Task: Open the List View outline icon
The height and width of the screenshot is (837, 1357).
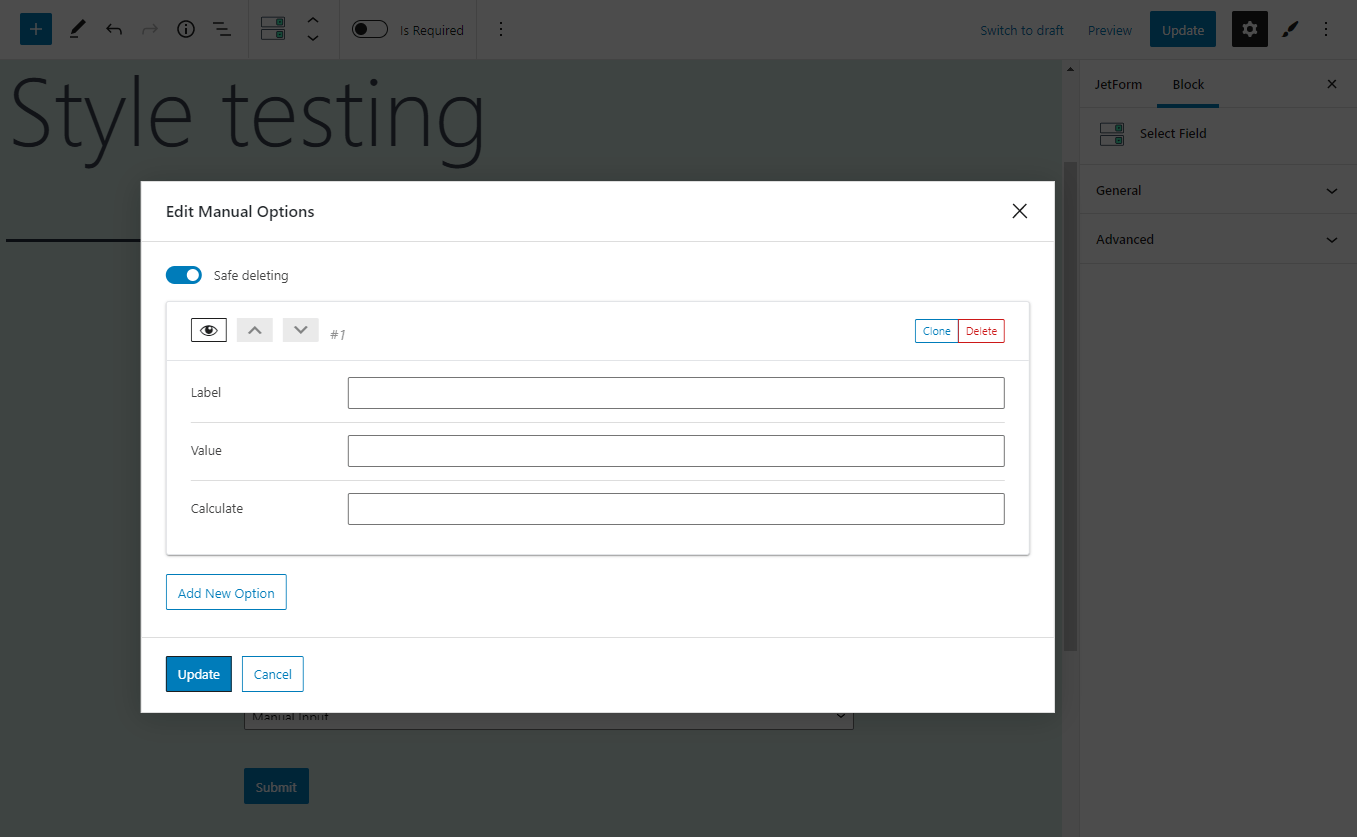Action: [221, 29]
